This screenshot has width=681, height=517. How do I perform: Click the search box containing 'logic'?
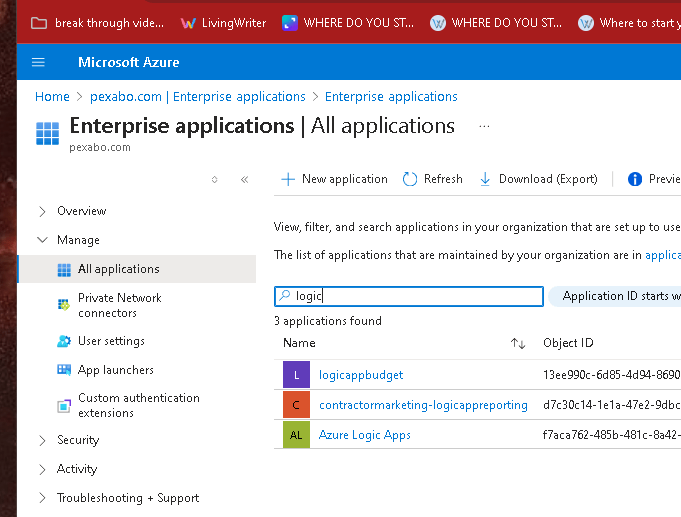coord(409,296)
